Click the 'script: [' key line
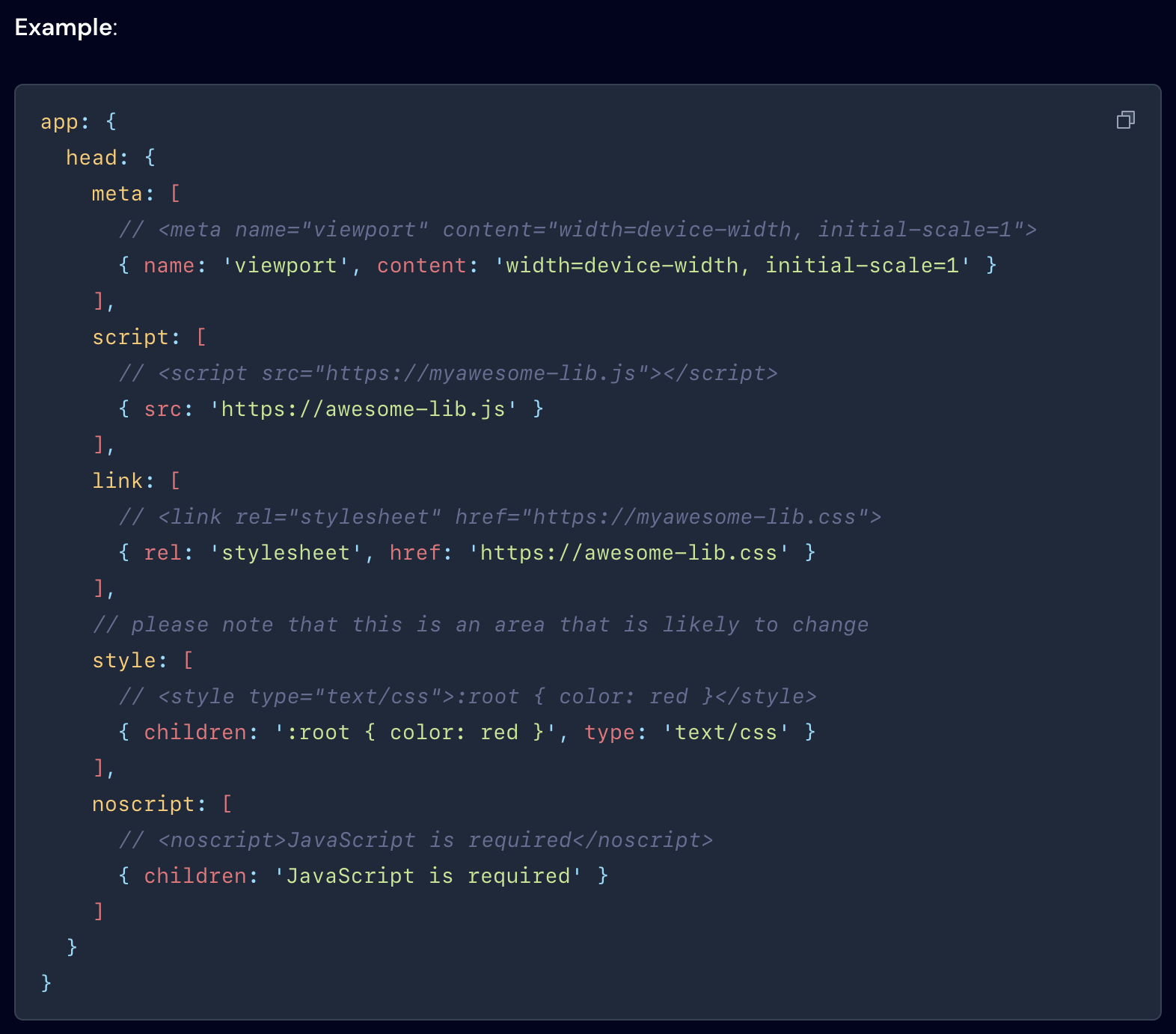This screenshot has height=1034, width=1176. click(x=149, y=337)
